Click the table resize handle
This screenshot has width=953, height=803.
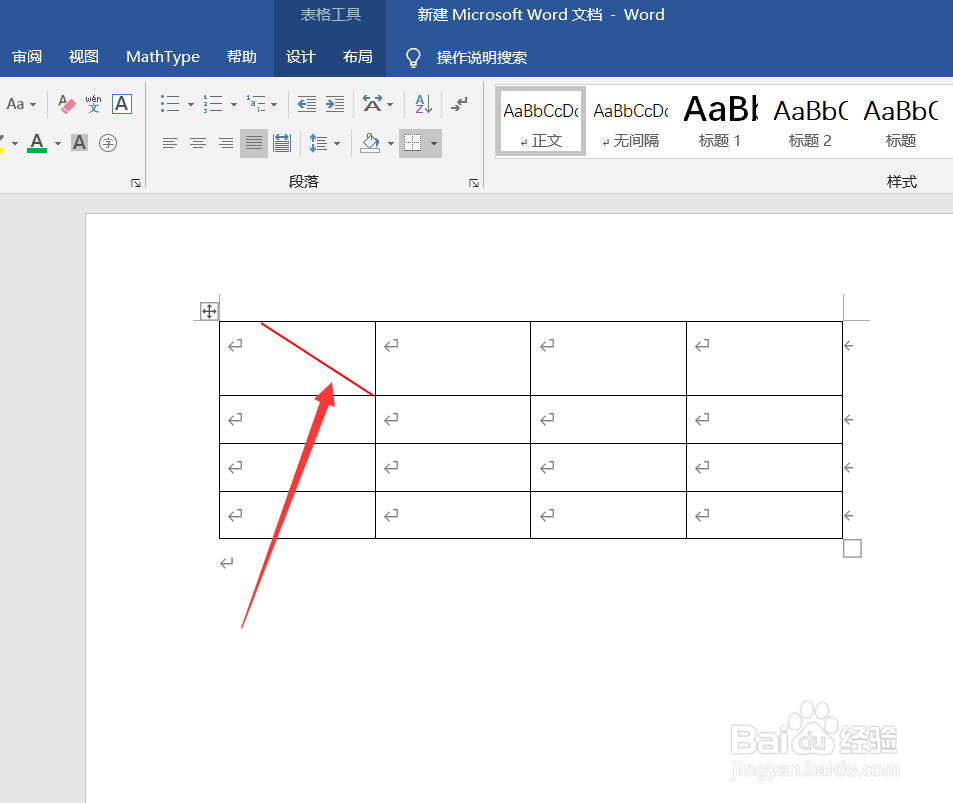(852, 548)
